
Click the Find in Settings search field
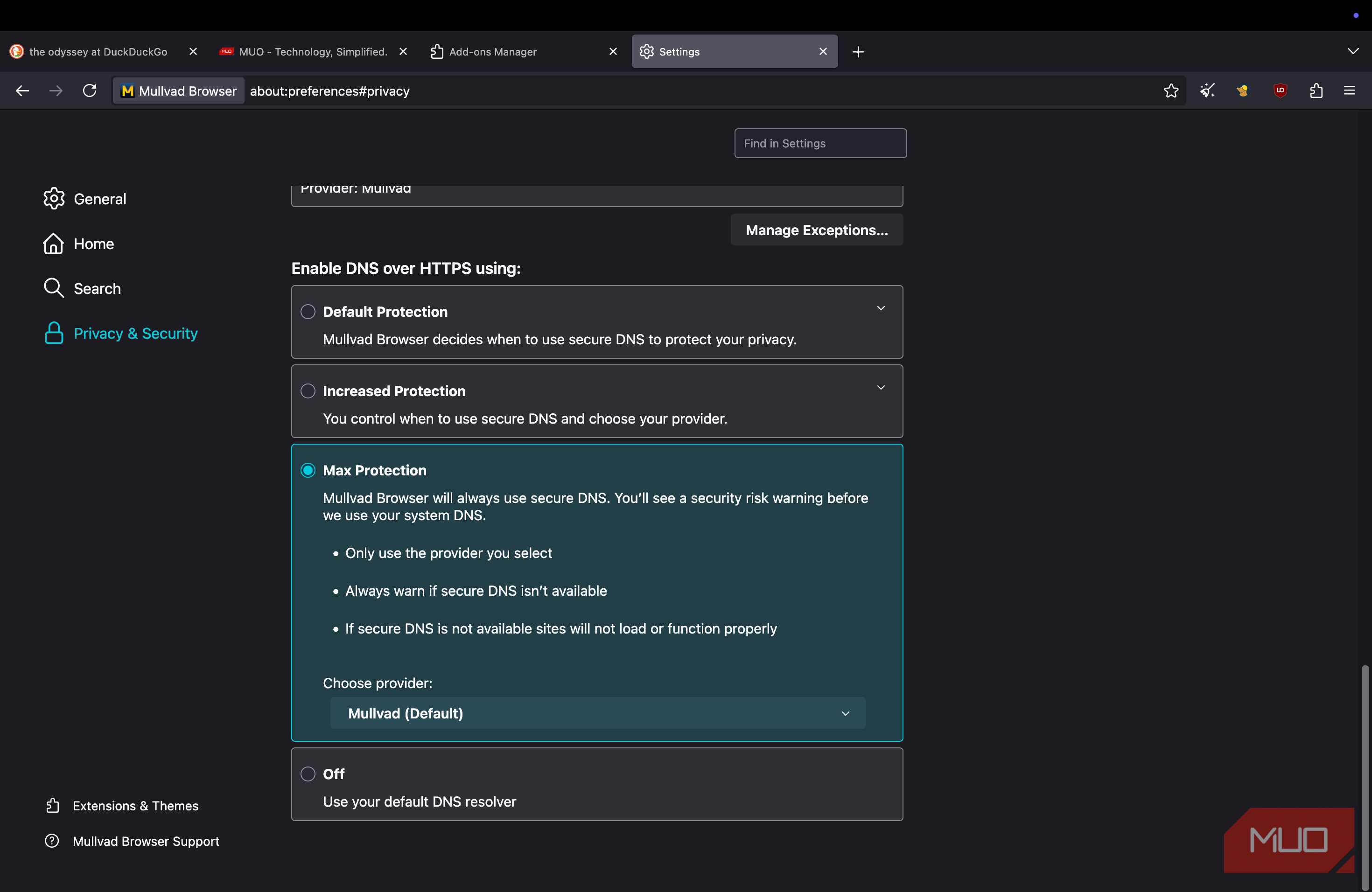(x=820, y=143)
